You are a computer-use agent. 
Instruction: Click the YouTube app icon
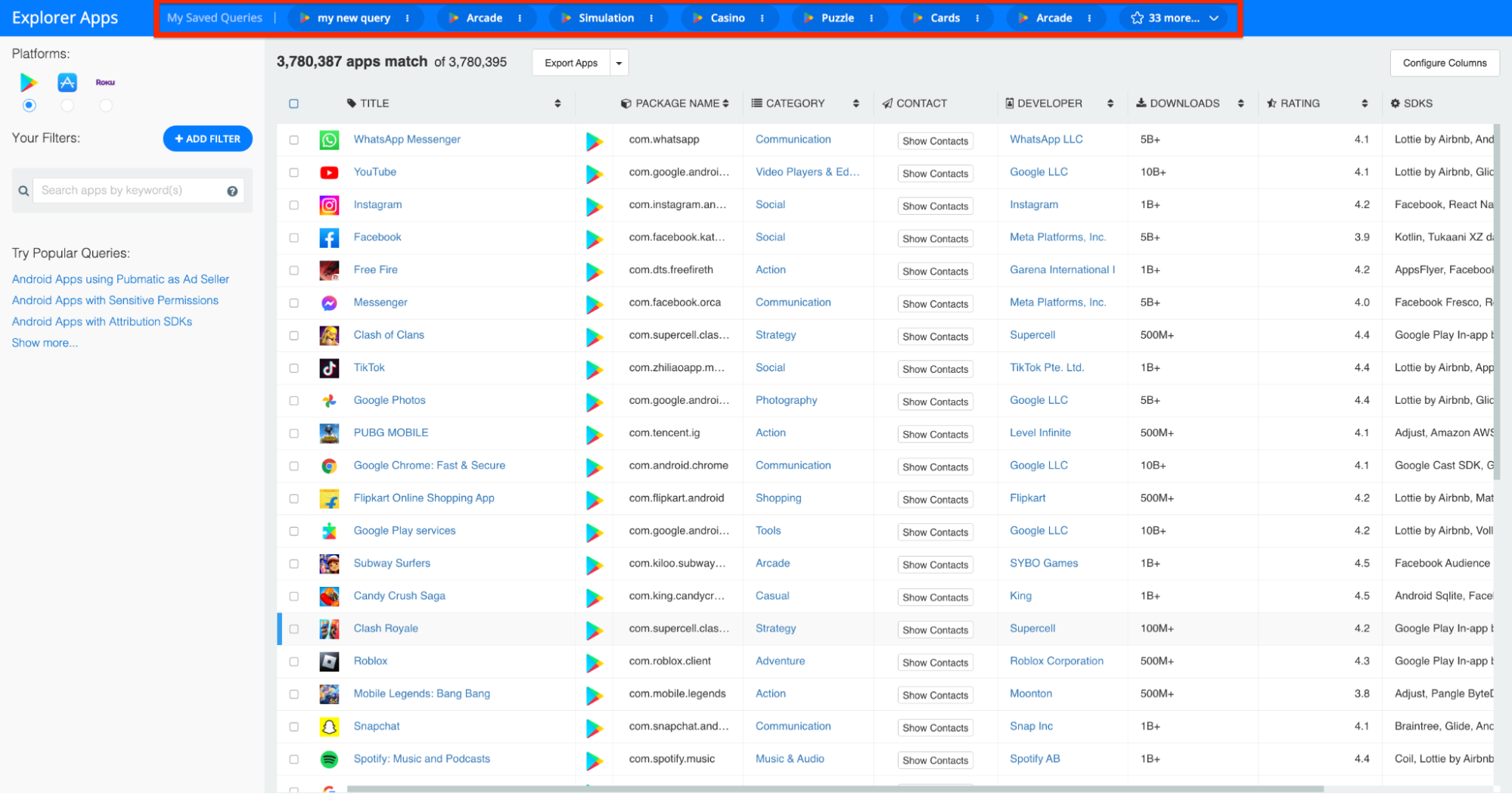(x=329, y=172)
